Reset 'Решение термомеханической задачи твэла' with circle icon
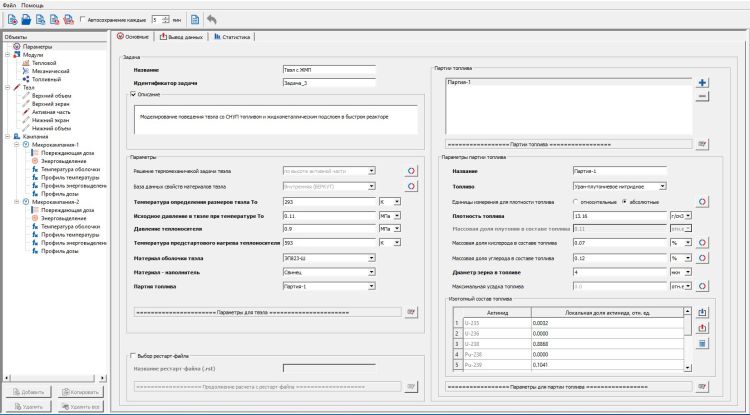This screenshot has height=415, width=750. 411,171
